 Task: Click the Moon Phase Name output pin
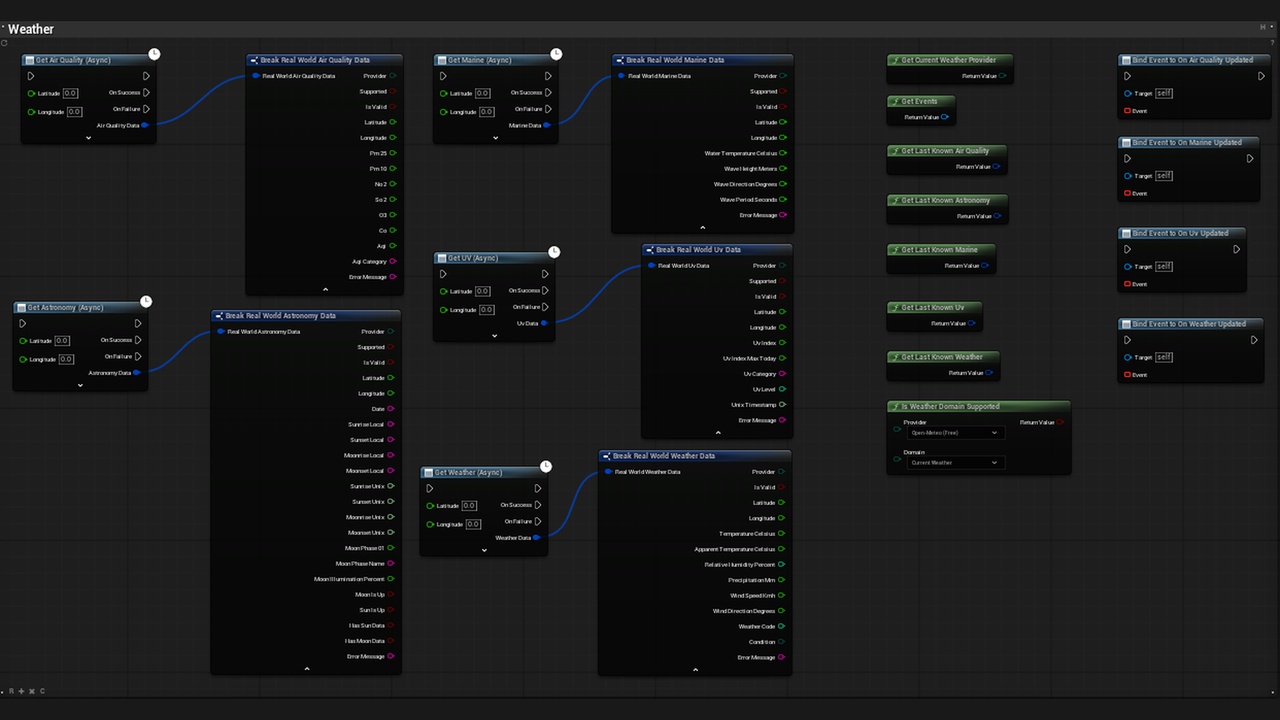point(390,563)
